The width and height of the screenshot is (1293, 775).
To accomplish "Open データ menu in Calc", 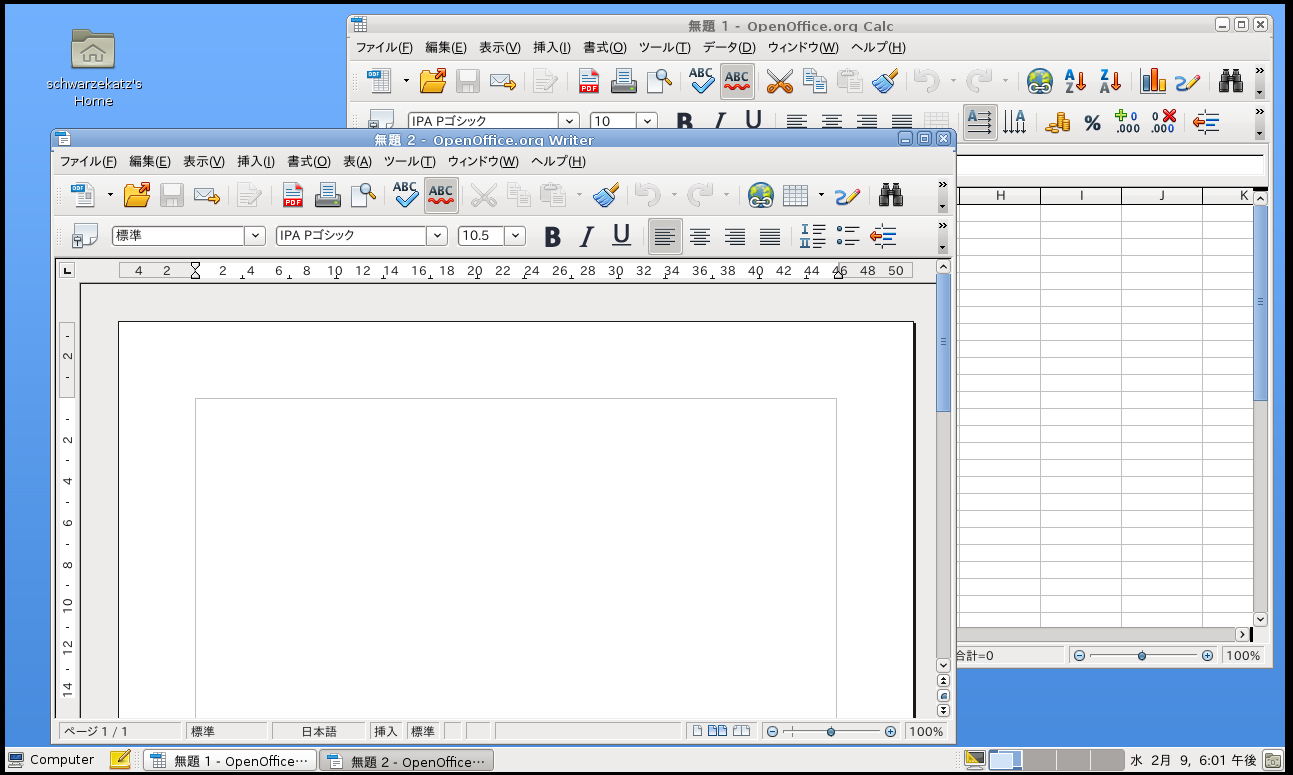I will click(729, 47).
